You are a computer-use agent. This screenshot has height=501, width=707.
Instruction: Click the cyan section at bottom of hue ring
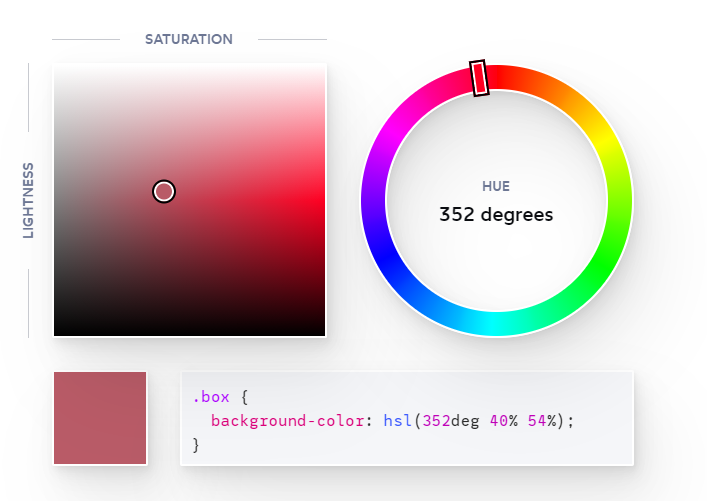(x=496, y=324)
